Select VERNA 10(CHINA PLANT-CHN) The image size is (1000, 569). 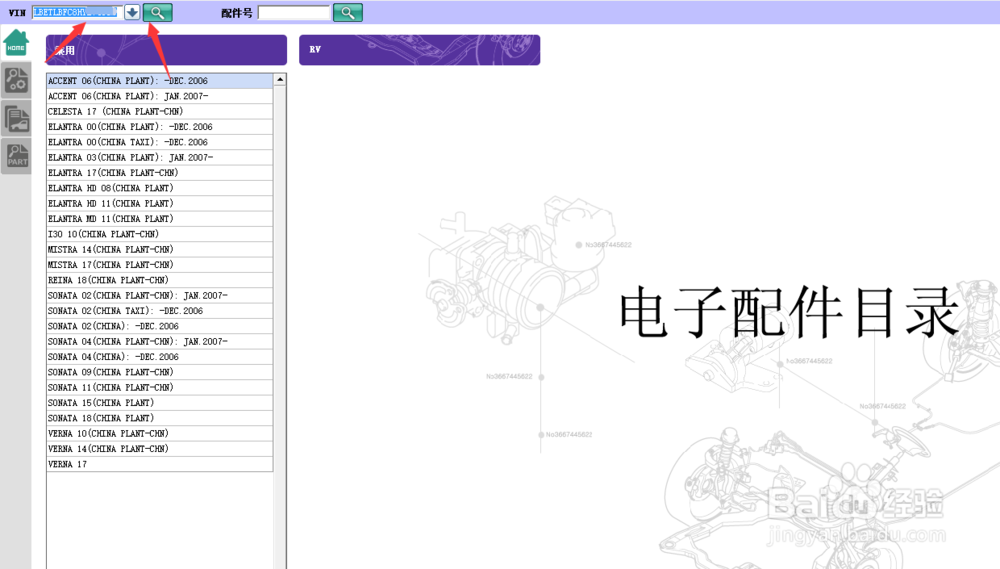pos(159,433)
